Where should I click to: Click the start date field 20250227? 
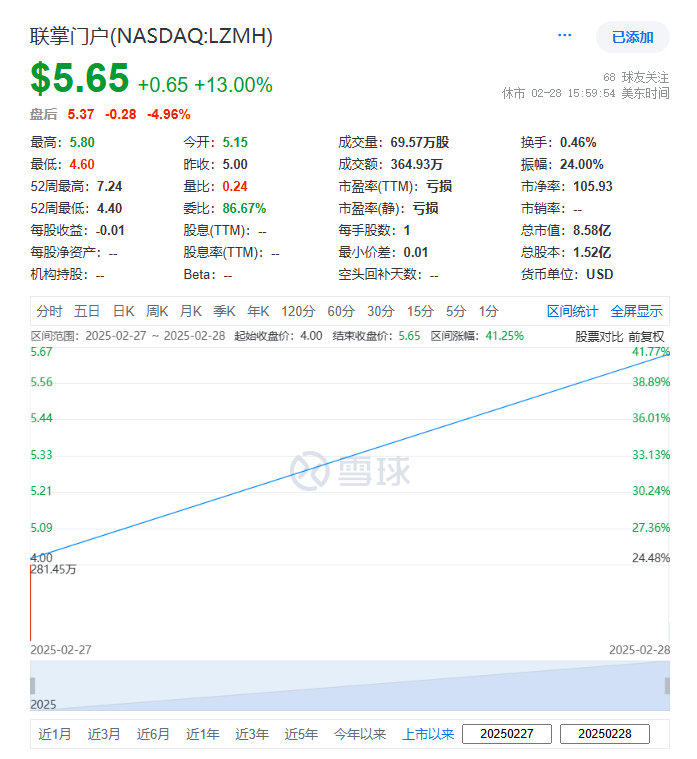point(507,734)
